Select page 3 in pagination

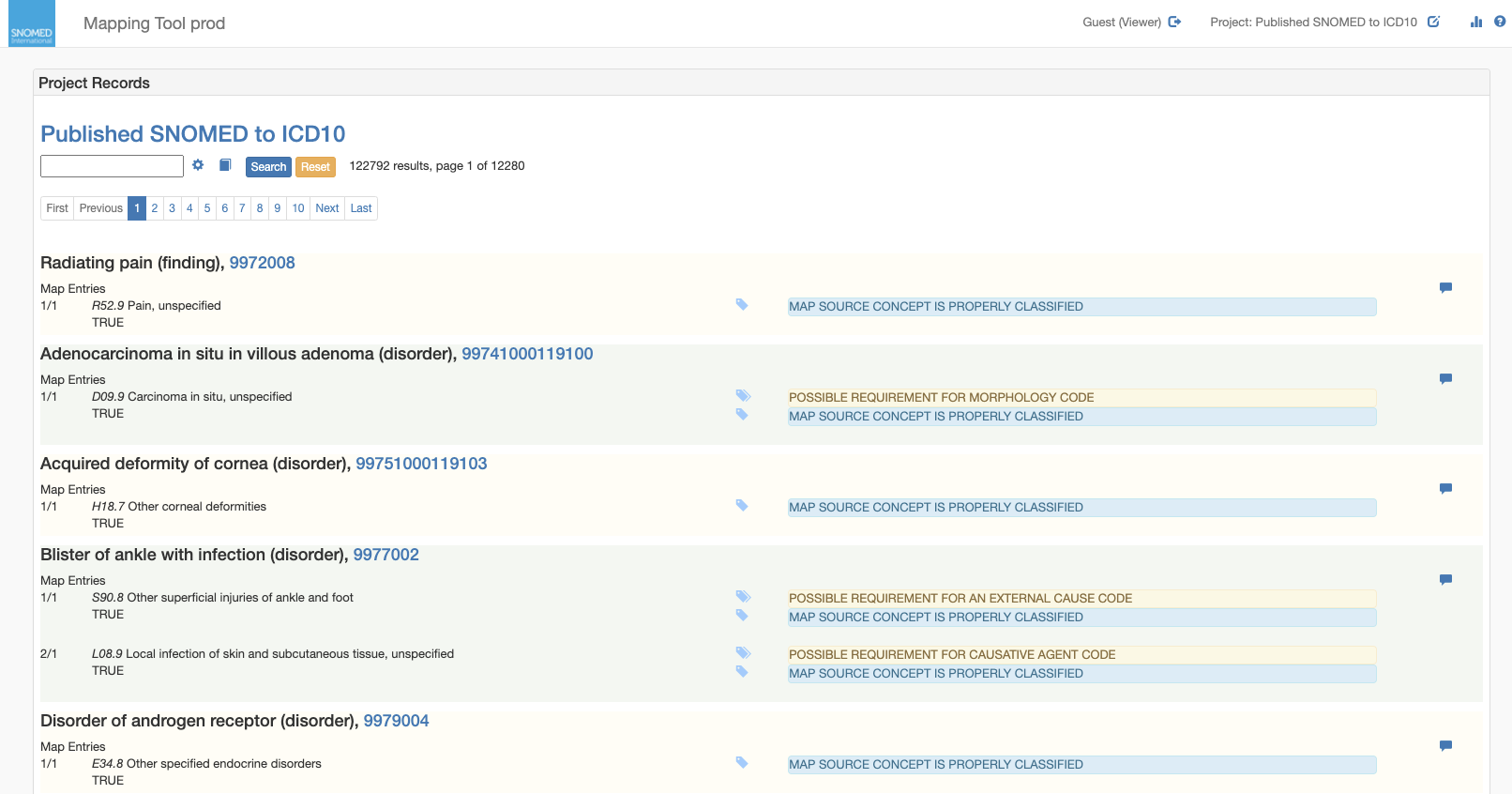coord(173,208)
